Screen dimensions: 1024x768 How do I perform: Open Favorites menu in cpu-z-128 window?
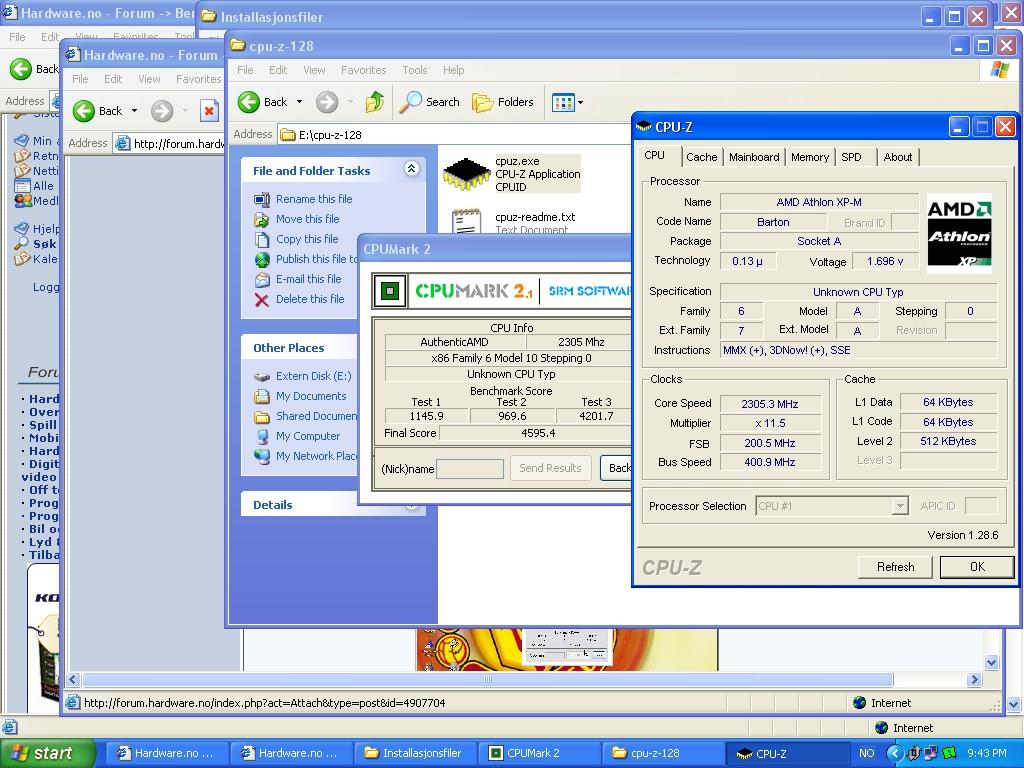[363, 70]
